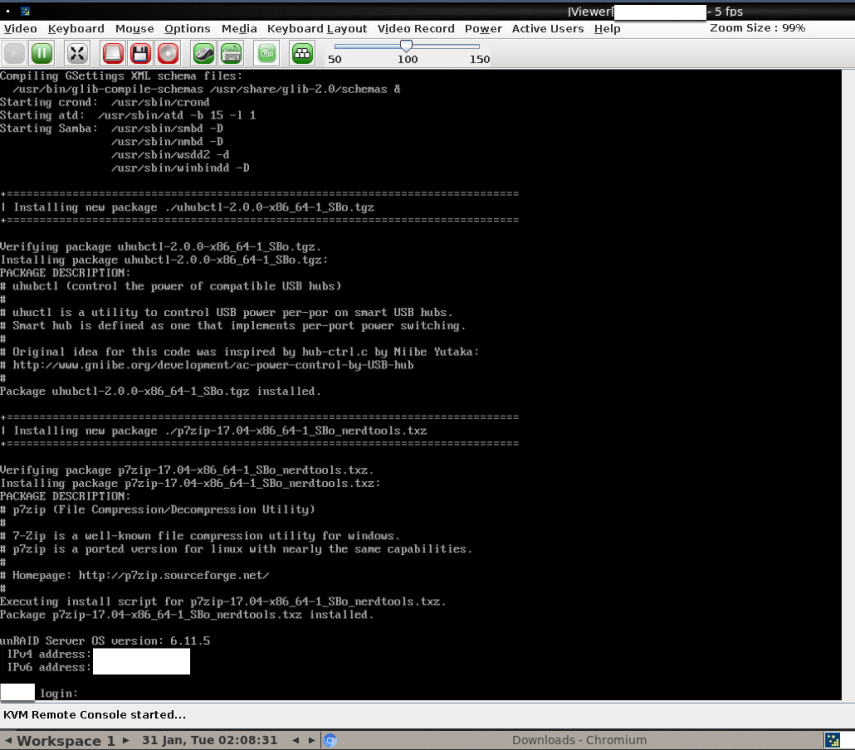Viewport: 855px width, 750px height.
Task: Show the soft keyboard icon
Action: click(x=231, y=53)
